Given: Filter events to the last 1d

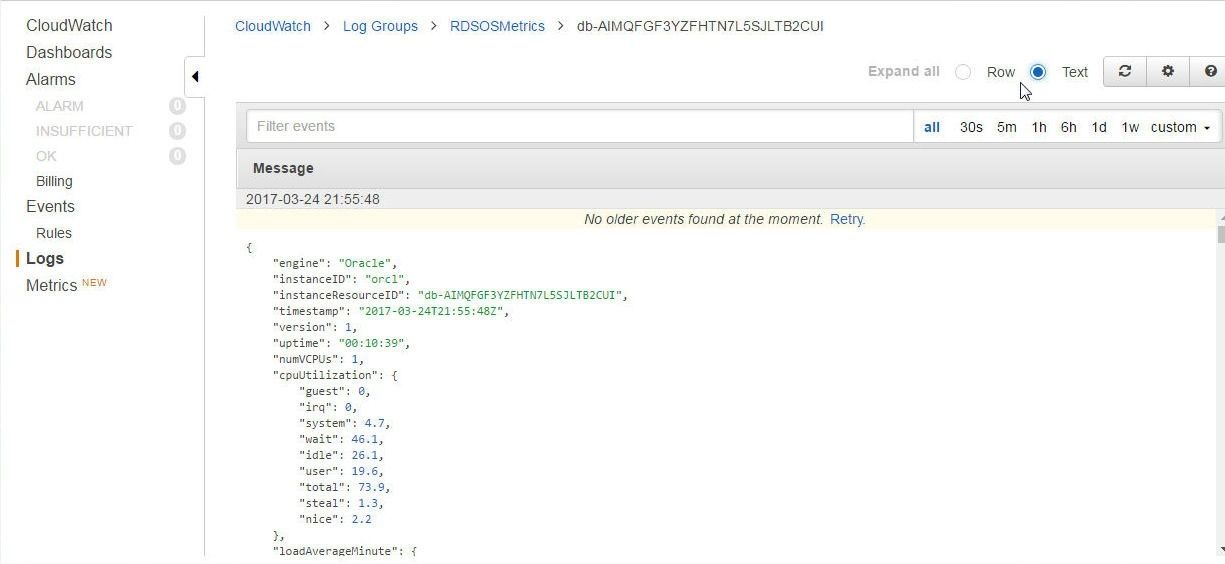Looking at the screenshot, I should [x=1099, y=127].
